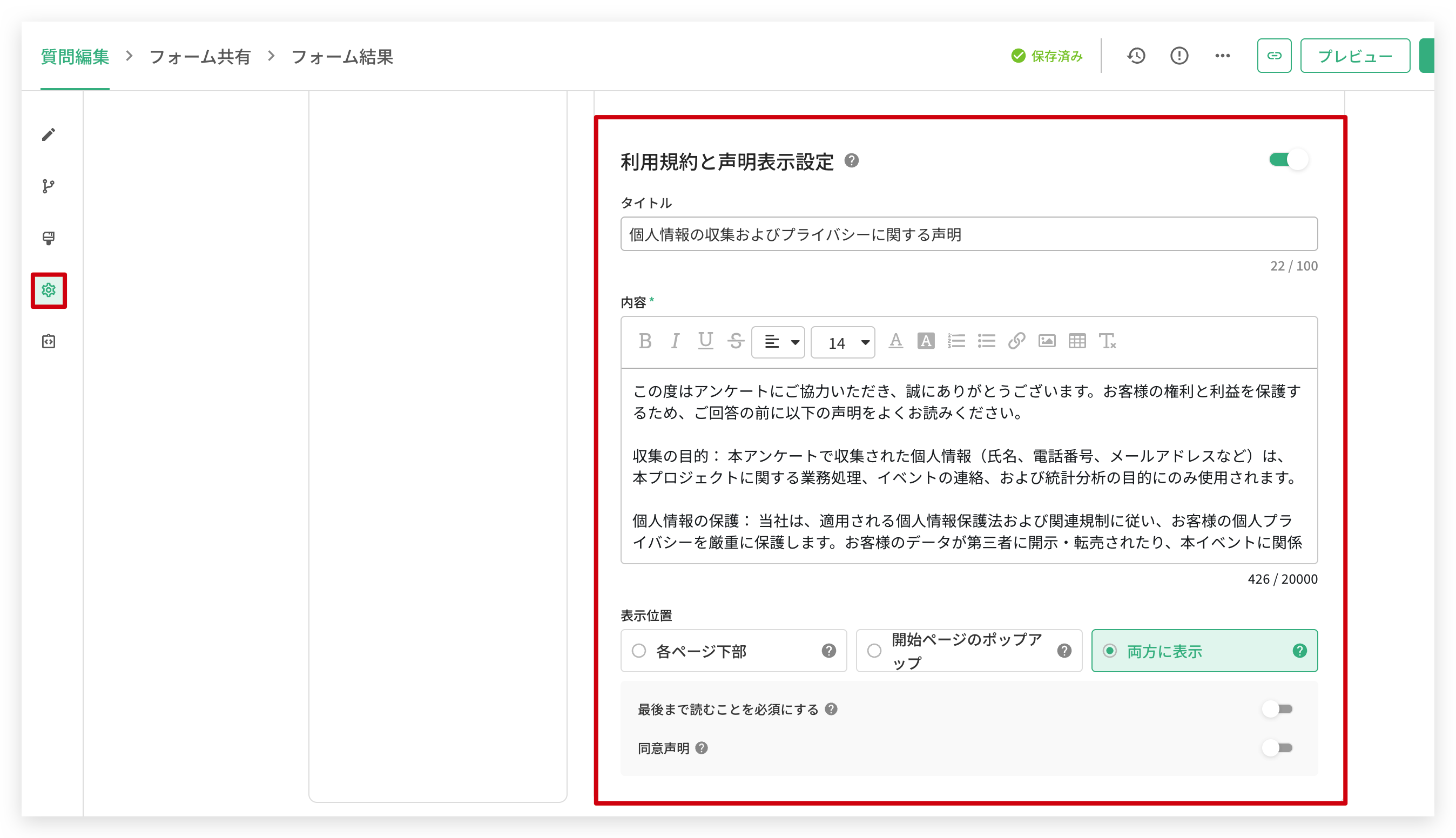Click the exclamation info icon in header
The width and height of the screenshot is (1456, 838).
point(1179,56)
